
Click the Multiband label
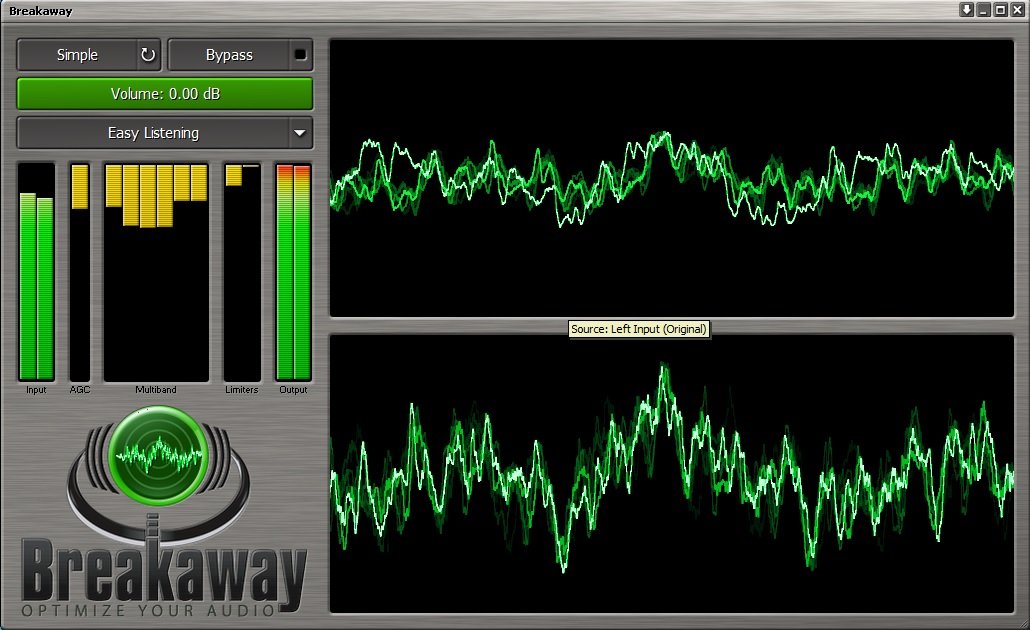coord(156,390)
